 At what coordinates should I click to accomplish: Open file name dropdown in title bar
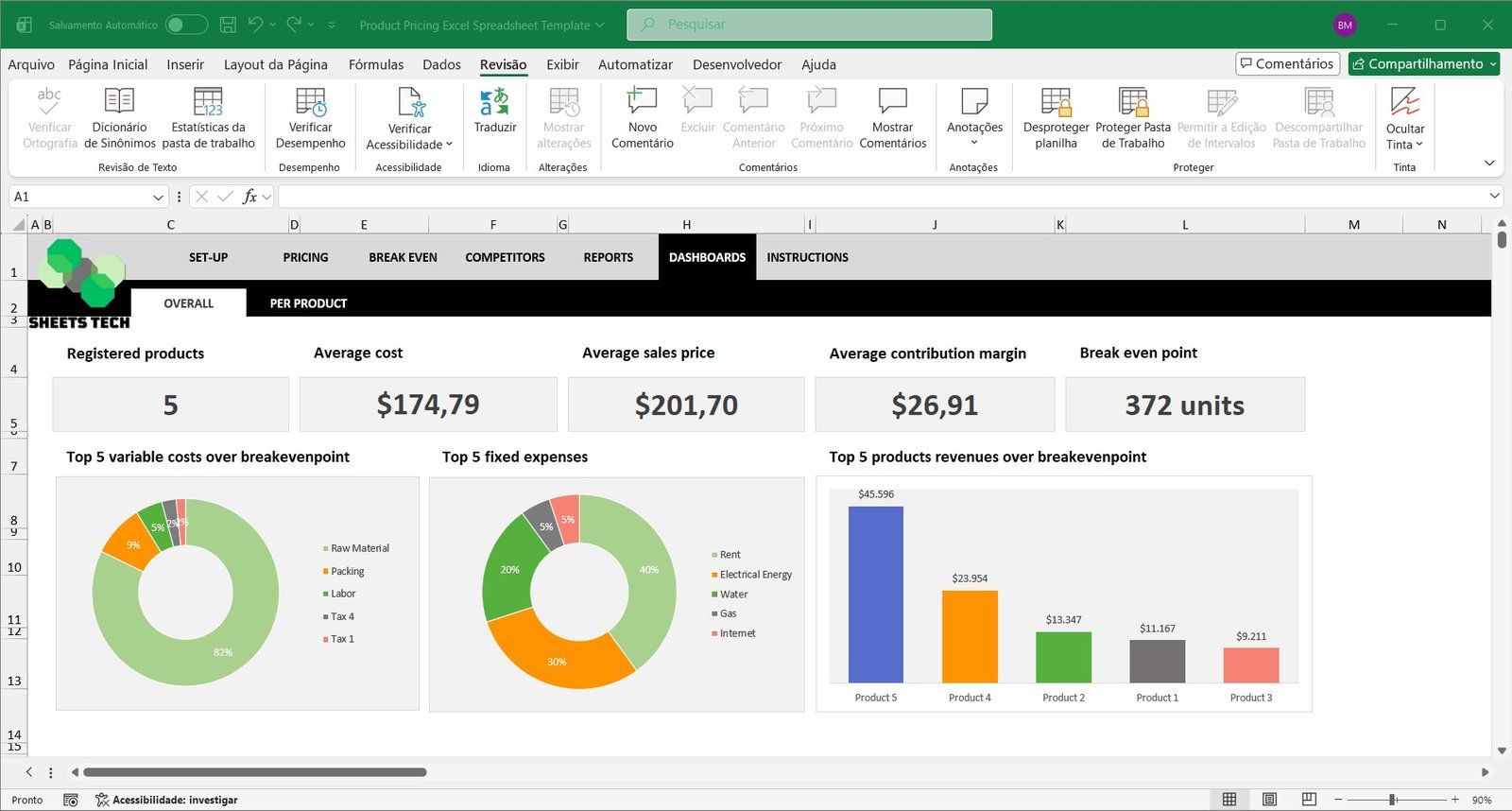tap(599, 26)
